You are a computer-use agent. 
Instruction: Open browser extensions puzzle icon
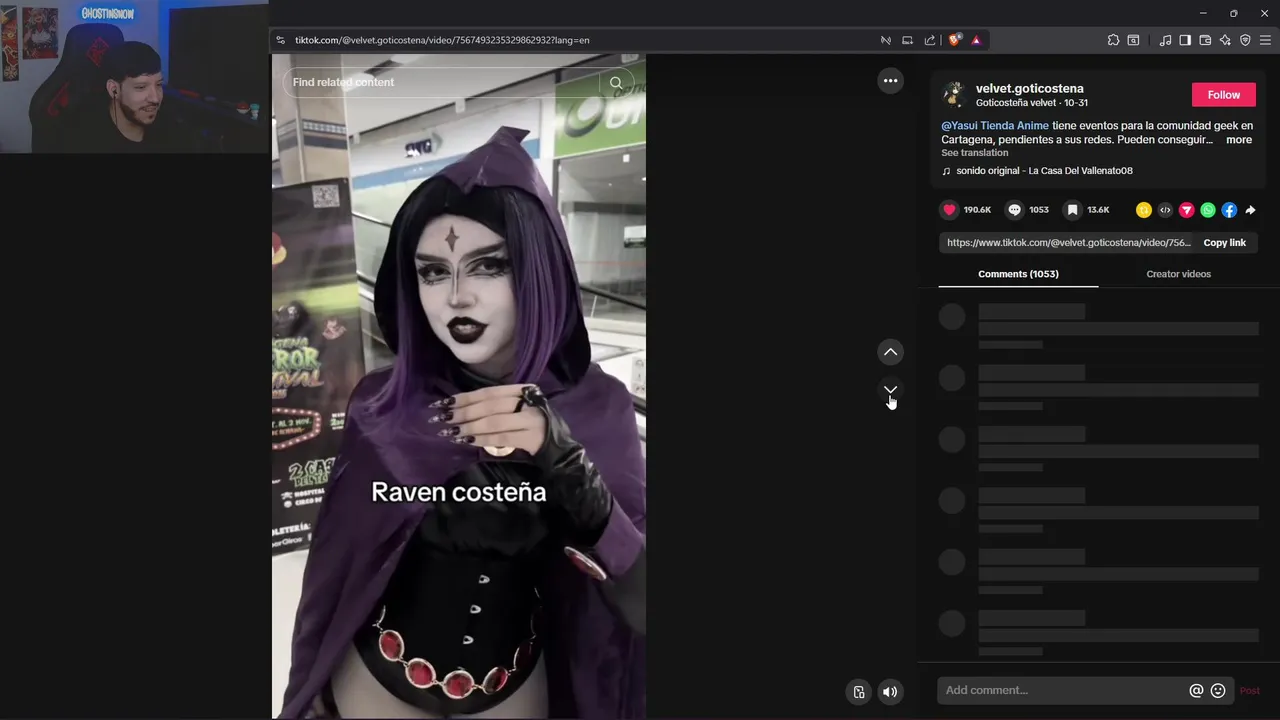click(1113, 40)
